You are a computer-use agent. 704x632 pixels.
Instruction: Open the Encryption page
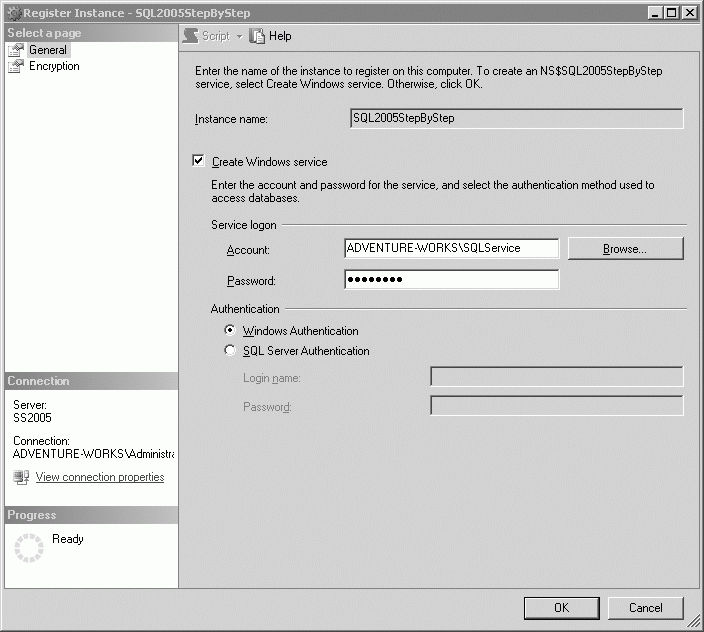click(54, 66)
